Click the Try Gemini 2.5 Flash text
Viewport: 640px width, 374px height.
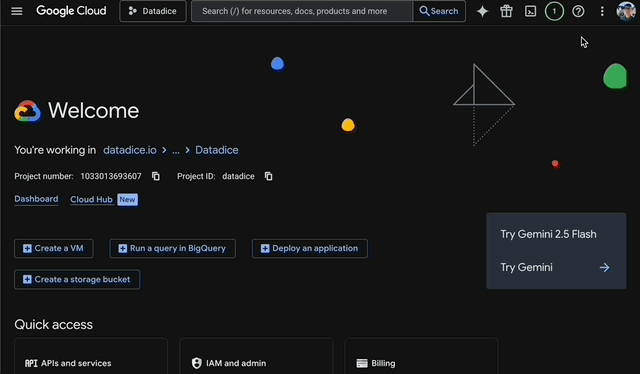click(548, 234)
